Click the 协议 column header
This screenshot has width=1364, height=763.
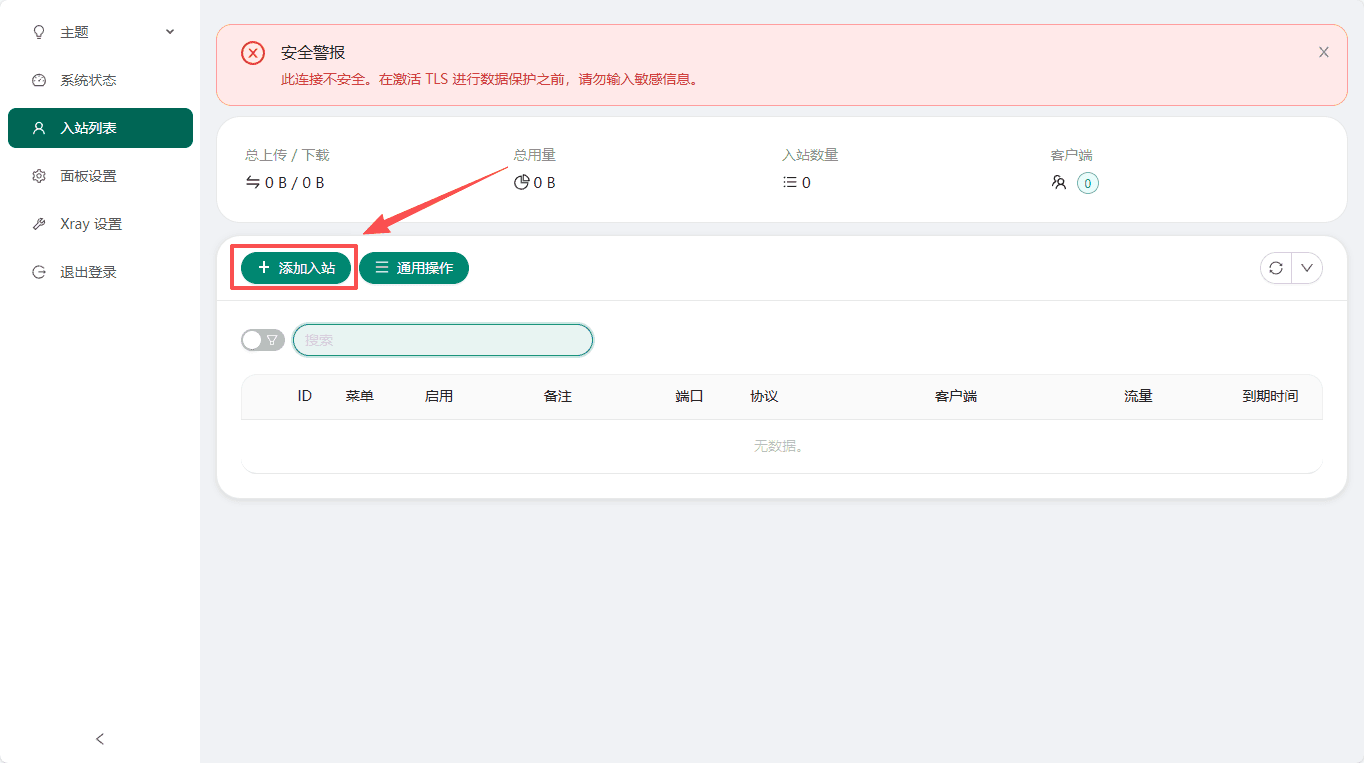pos(764,396)
